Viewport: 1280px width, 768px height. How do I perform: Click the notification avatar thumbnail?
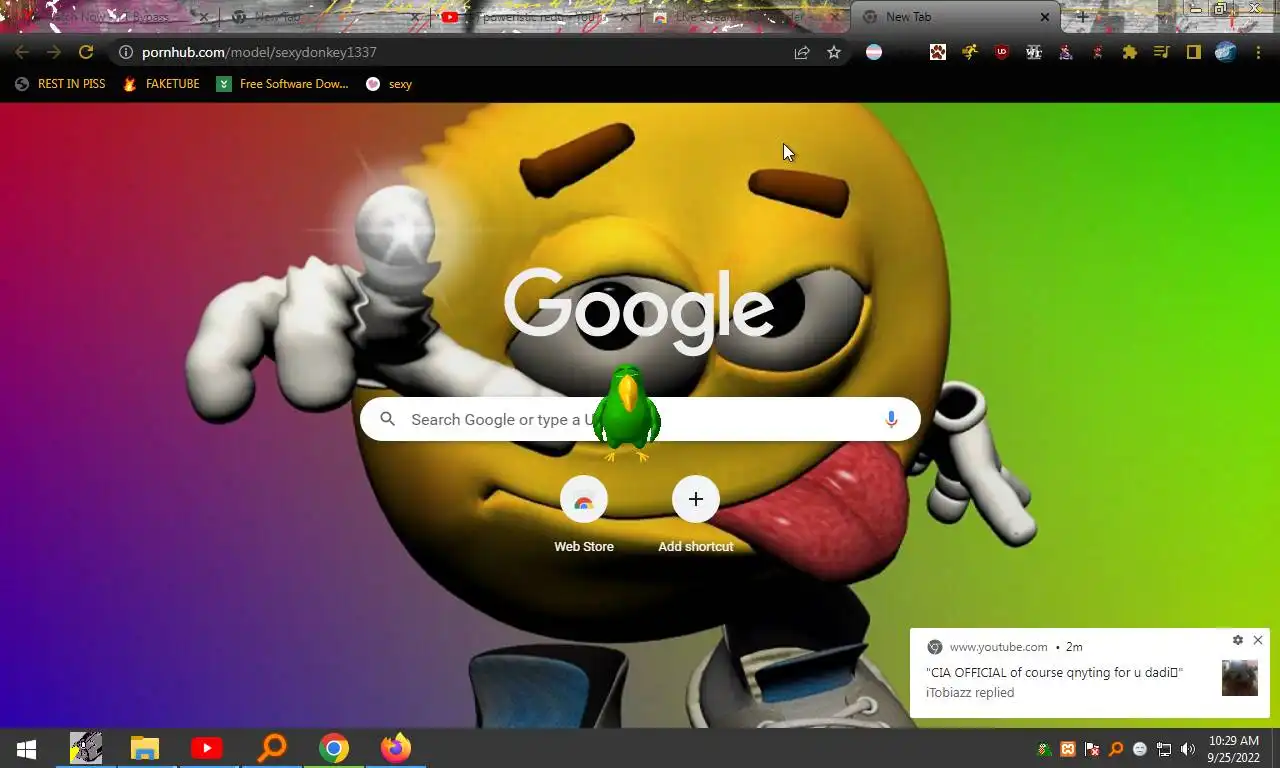pos(1240,678)
